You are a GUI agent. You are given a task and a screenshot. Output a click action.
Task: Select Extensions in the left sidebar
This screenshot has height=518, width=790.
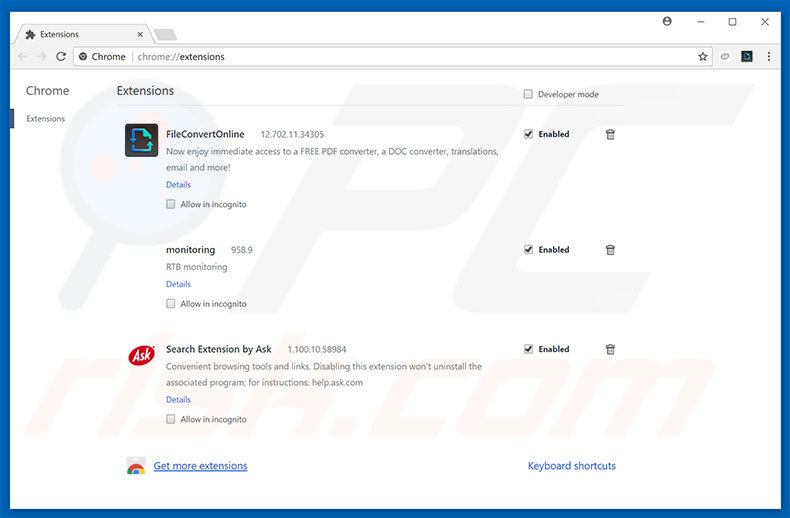45,118
